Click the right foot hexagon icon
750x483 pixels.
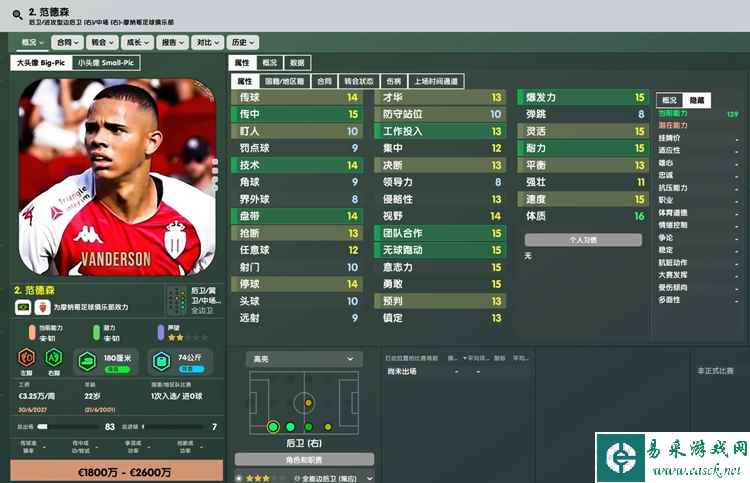coord(54,358)
